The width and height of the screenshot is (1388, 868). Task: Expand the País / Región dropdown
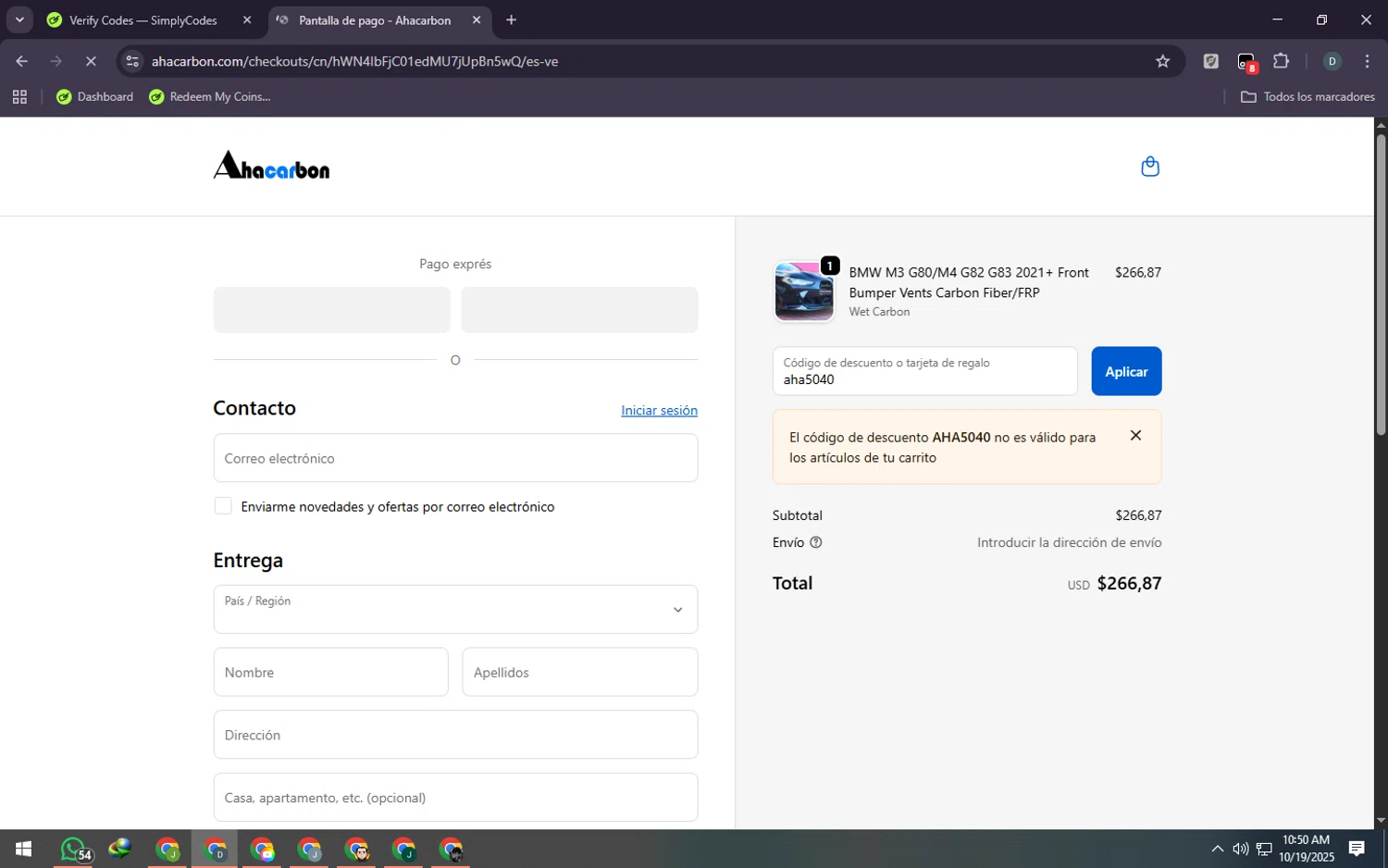(455, 609)
